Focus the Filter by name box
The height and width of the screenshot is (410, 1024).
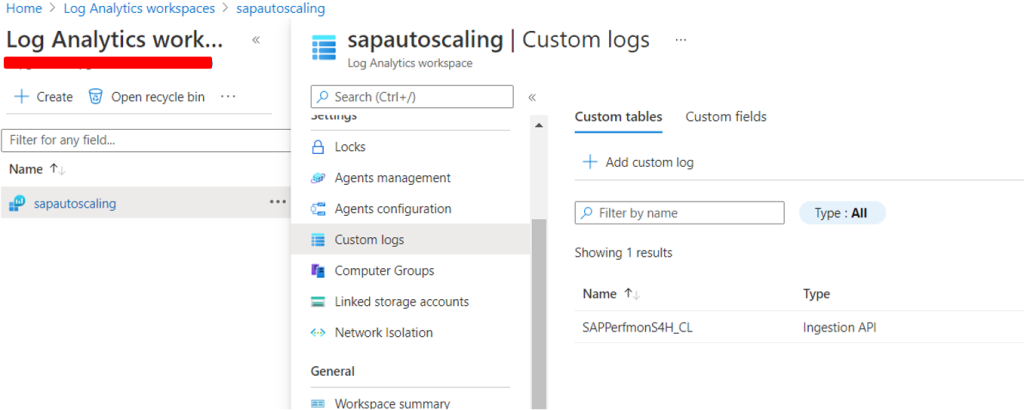point(679,213)
